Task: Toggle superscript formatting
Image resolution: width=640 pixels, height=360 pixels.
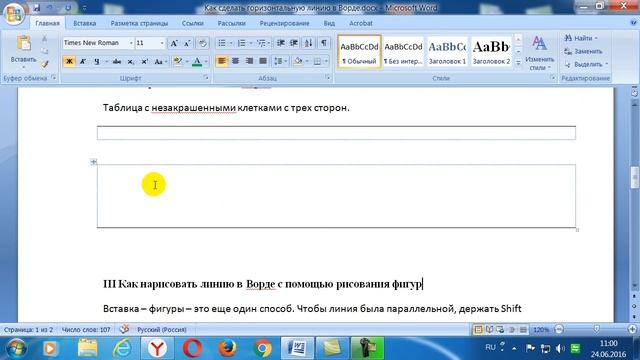Action: (x=144, y=61)
